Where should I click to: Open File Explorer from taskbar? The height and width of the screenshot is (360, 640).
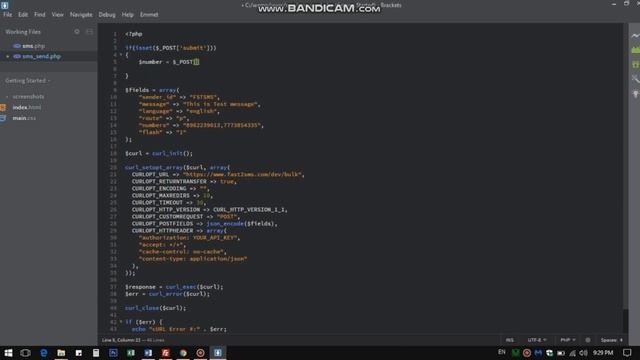61,353
